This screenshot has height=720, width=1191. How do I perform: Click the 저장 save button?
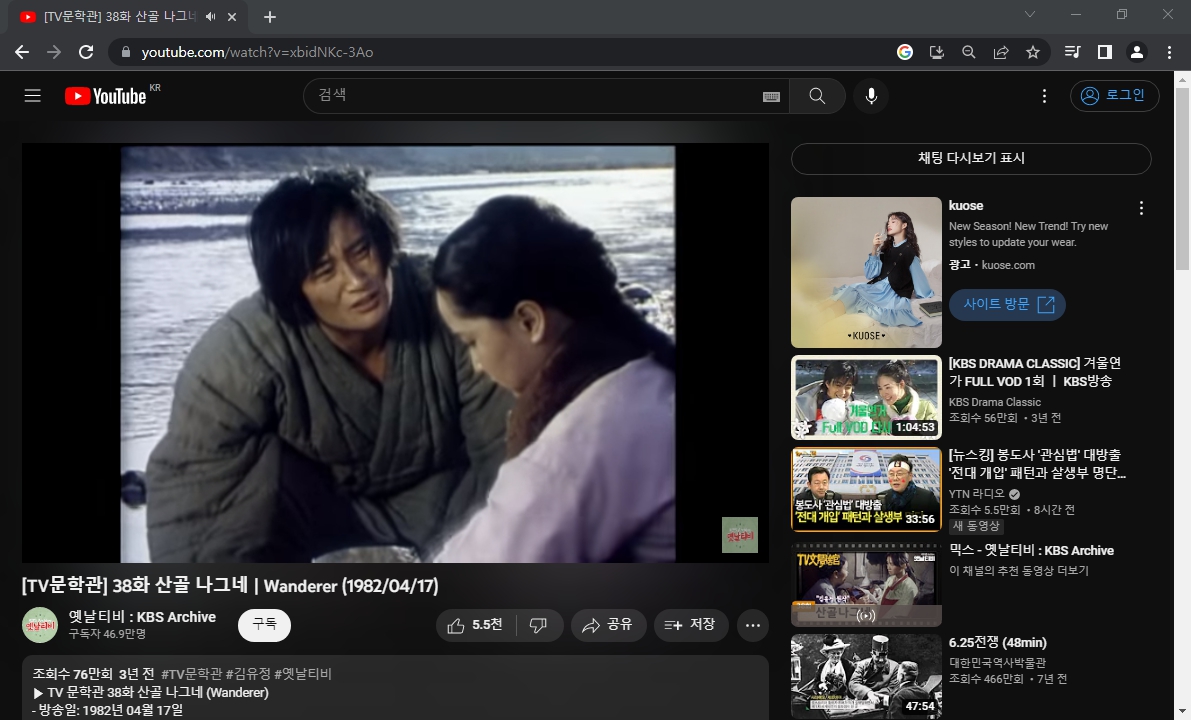[x=690, y=625]
